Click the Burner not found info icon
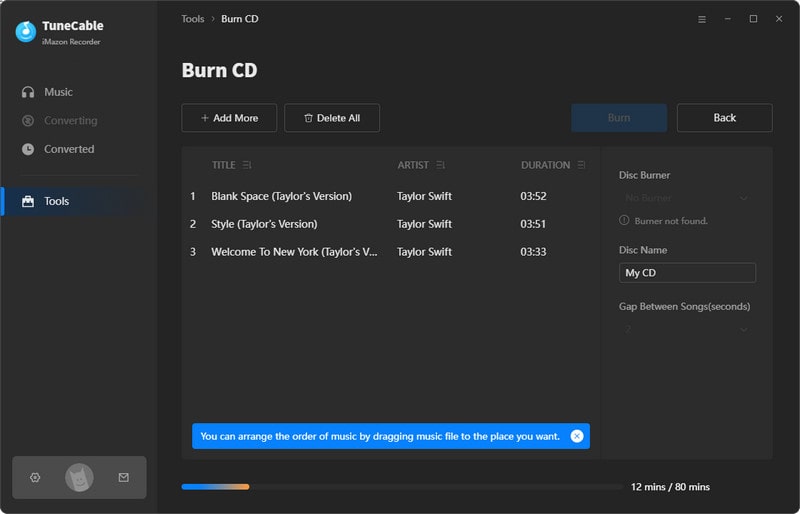Screen dimensions: 800x514 624,221
